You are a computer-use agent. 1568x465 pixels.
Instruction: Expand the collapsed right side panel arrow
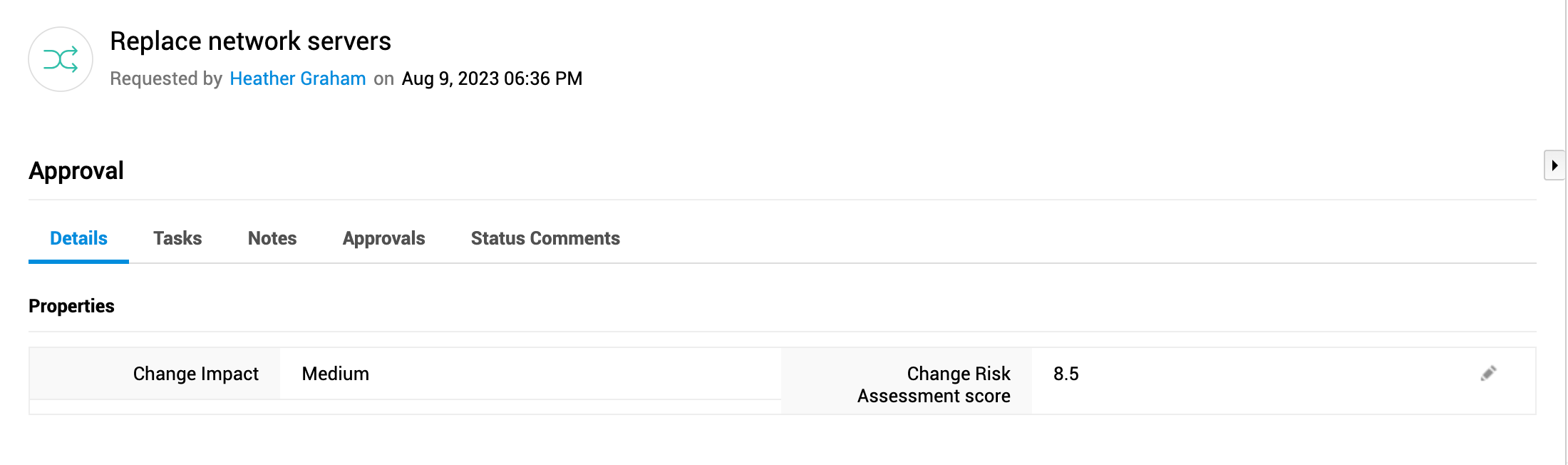tap(1554, 165)
